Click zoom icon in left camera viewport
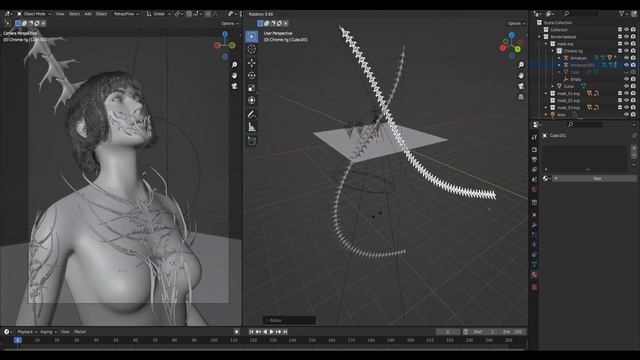640x360 pixels. (235, 65)
